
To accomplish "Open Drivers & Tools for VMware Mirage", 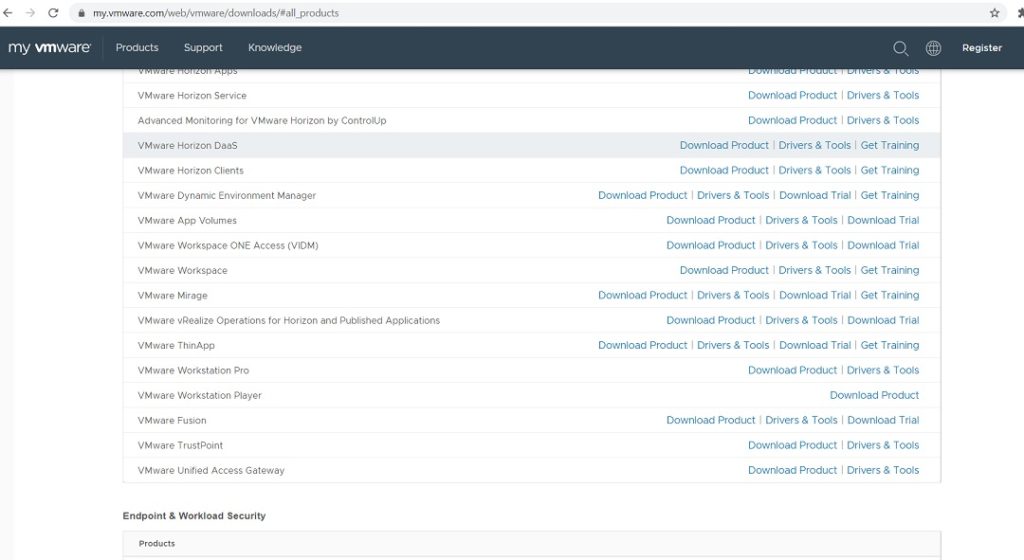I will 733,295.
